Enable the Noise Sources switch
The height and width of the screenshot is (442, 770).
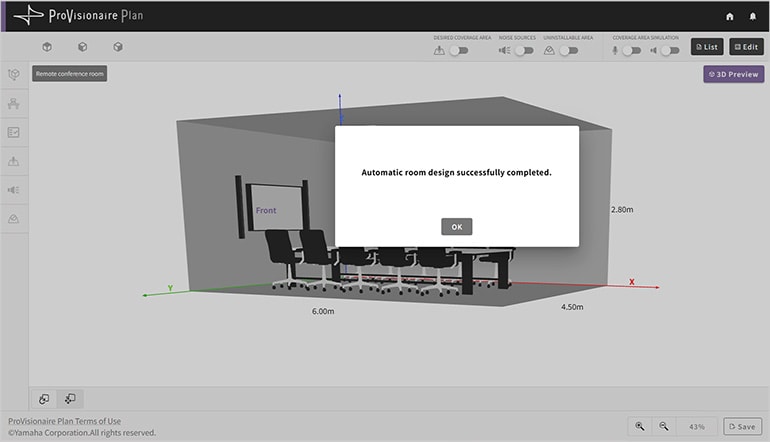click(522, 49)
